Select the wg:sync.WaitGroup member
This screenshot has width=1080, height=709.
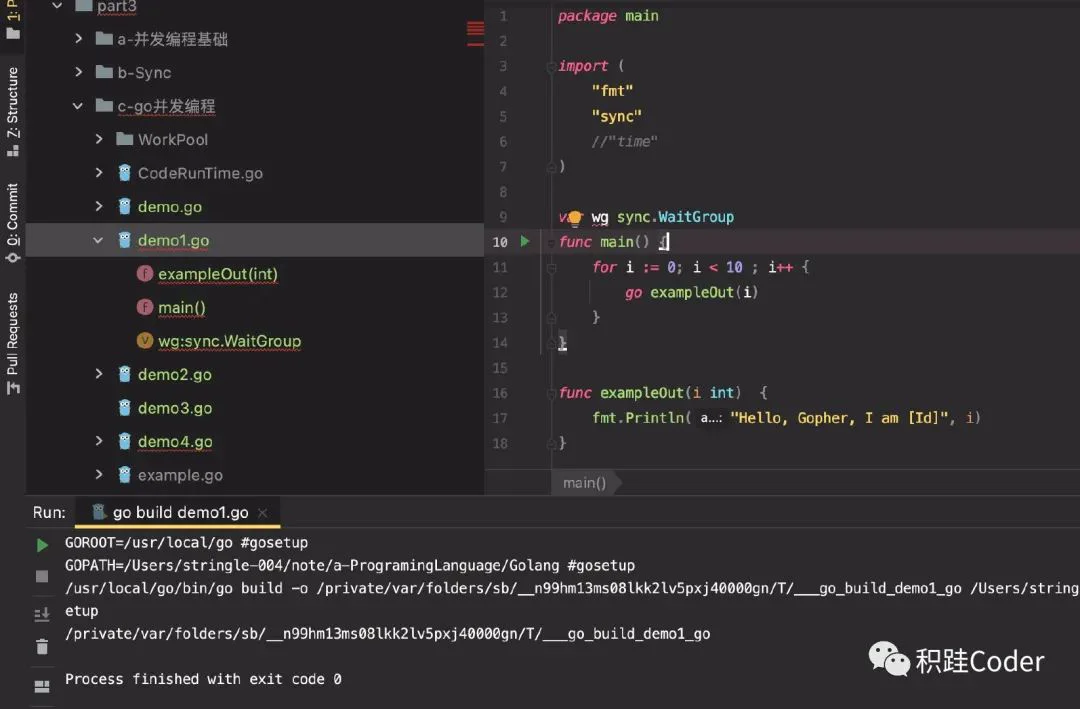click(229, 341)
